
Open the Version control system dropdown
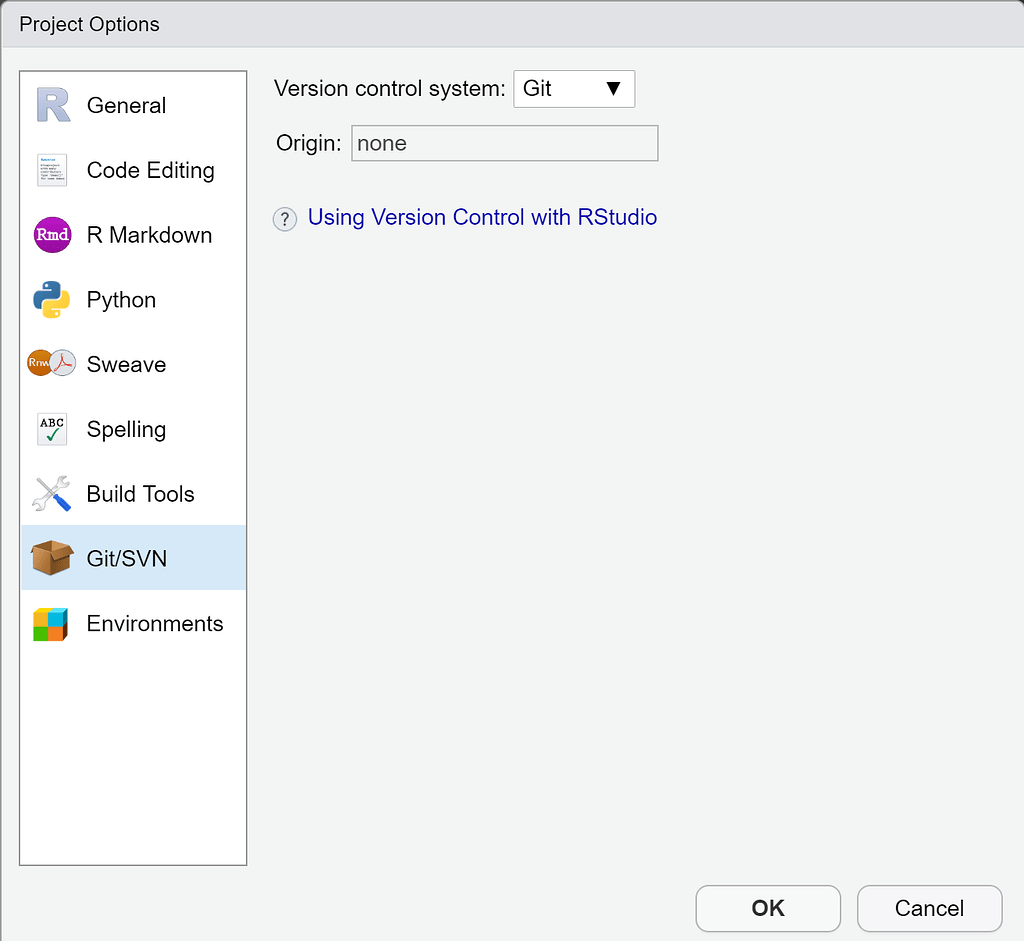pos(574,88)
